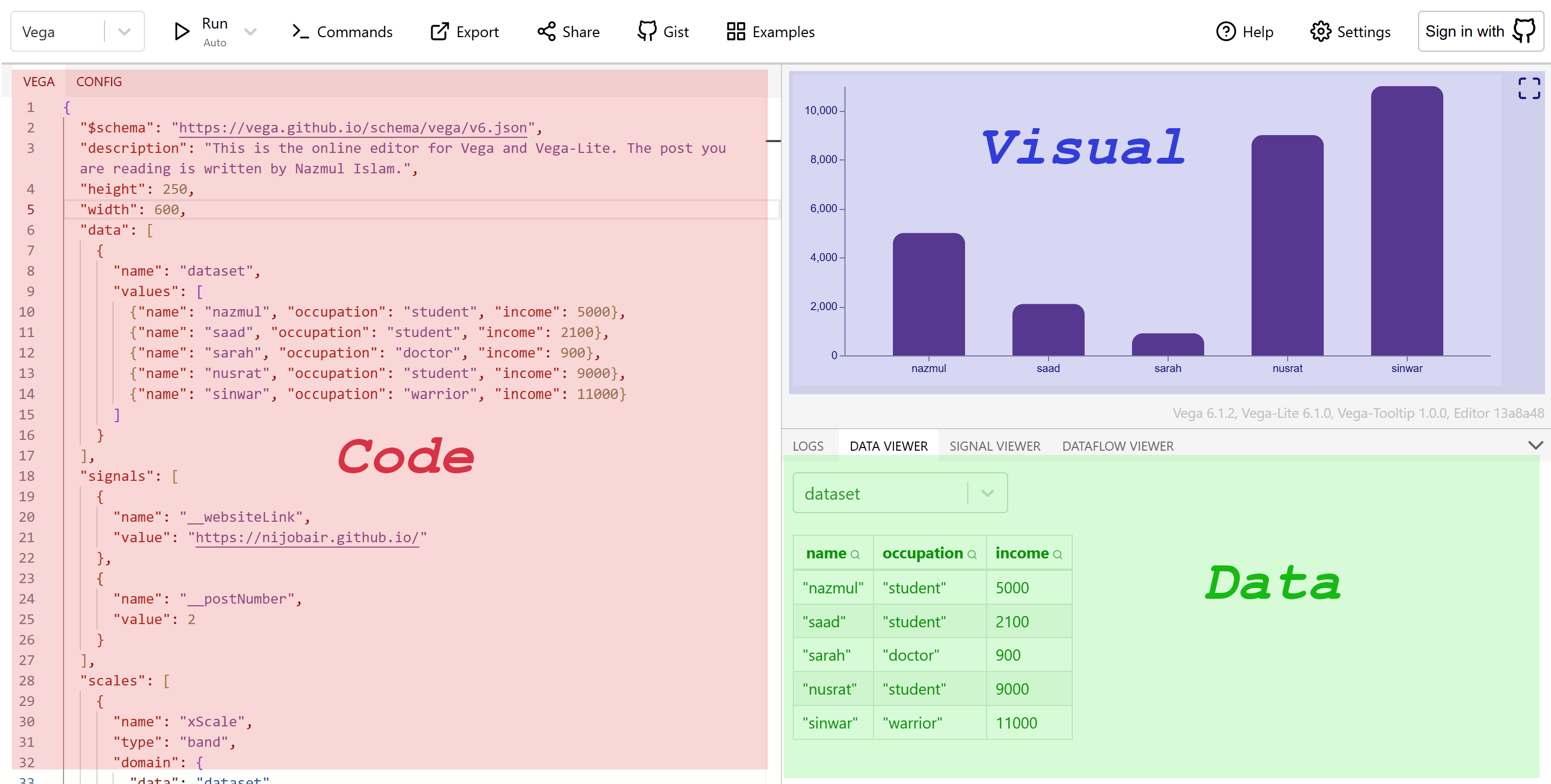Screen dimensions: 1551x784
Task: Click the nazmul bar in the chart
Action: point(928,295)
